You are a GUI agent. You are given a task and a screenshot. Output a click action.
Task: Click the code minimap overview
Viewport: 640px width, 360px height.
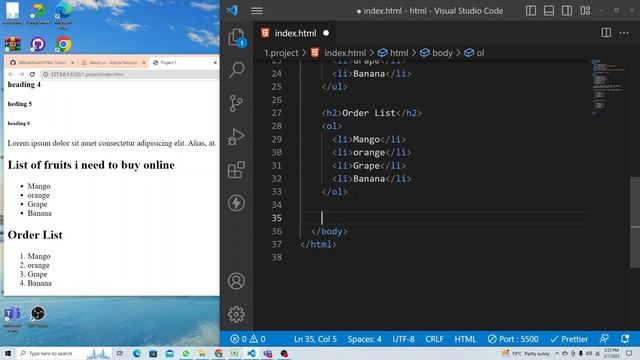coord(608,87)
